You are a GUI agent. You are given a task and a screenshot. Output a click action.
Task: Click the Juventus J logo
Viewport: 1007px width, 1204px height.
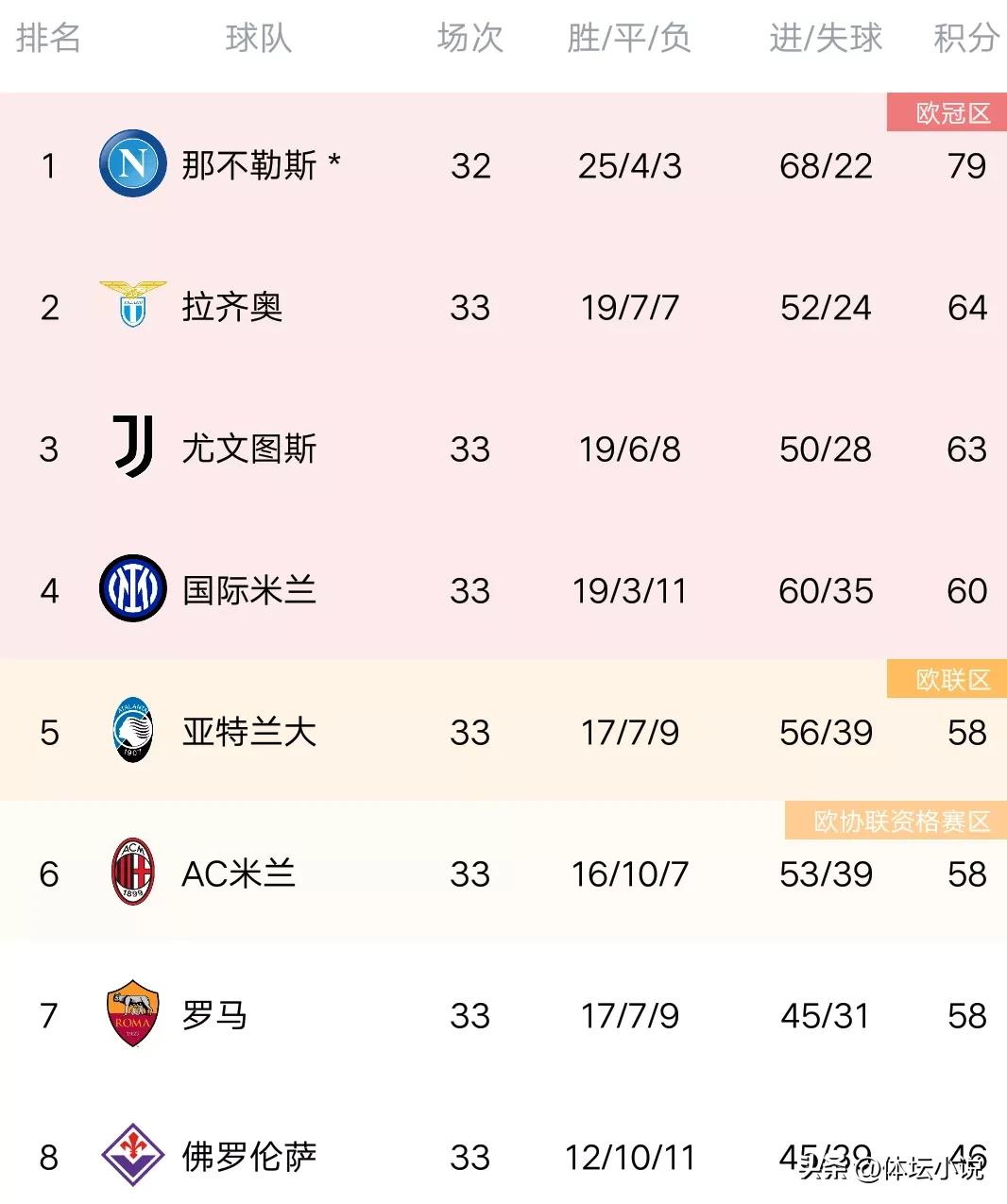[133, 447]
